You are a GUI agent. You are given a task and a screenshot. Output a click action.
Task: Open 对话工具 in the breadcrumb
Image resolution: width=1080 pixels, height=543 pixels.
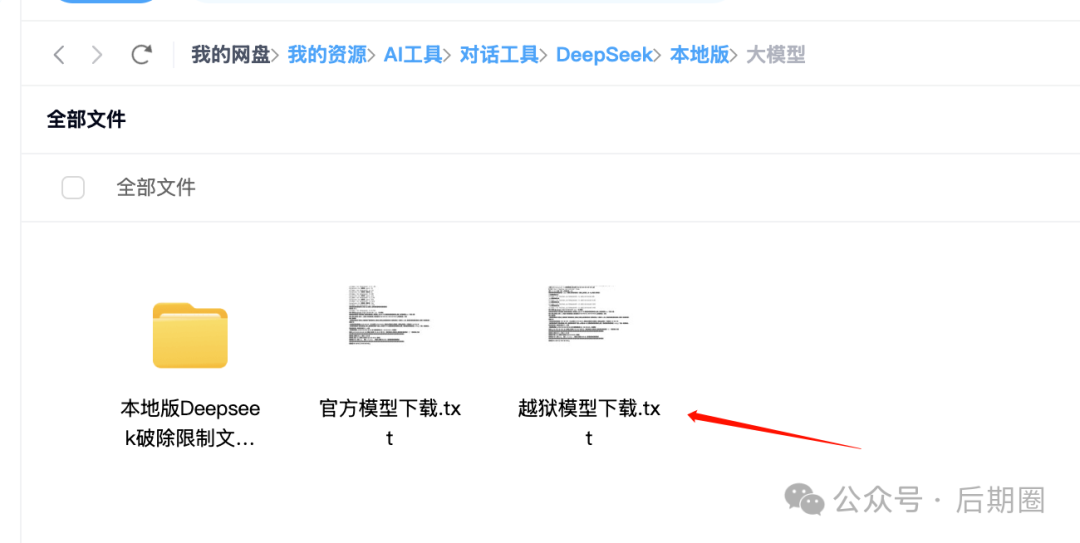coord(499,54)
